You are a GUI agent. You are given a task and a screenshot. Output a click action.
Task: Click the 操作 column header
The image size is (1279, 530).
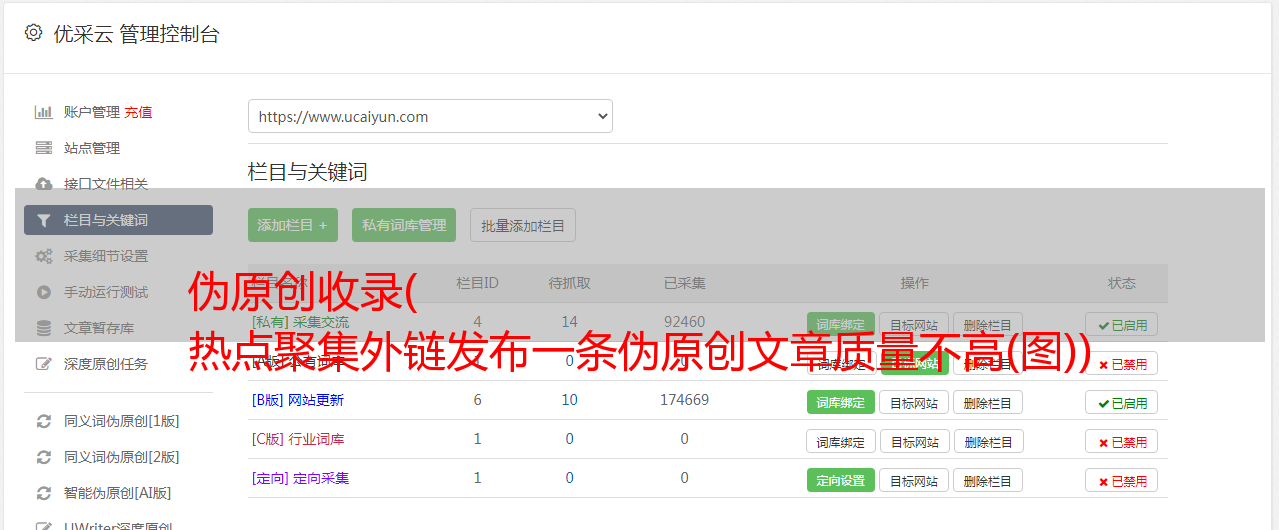[914, 283]
